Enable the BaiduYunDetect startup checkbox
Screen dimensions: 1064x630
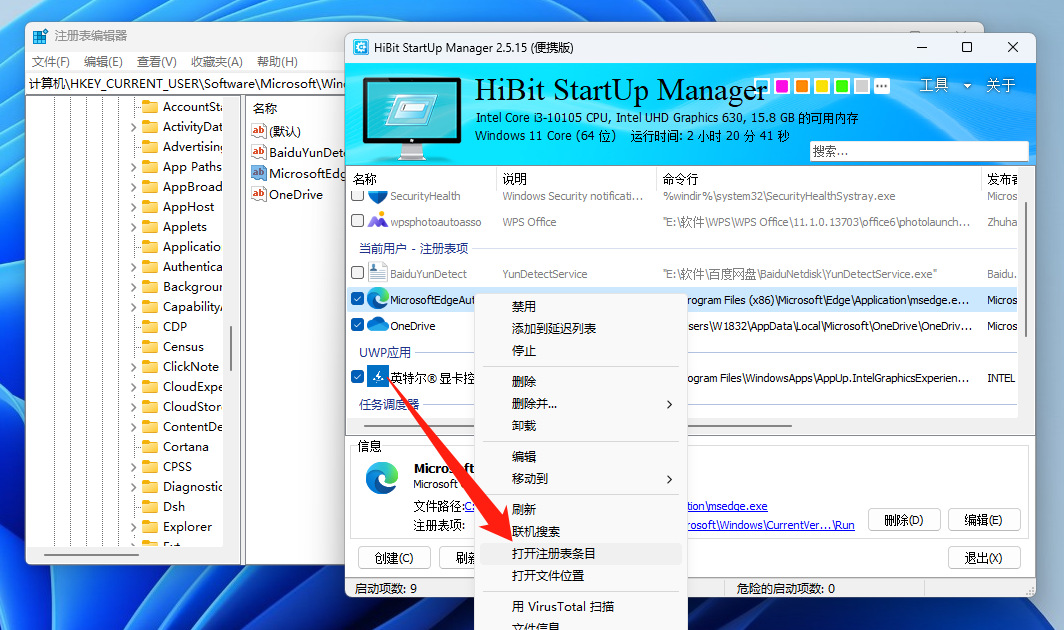358,273
